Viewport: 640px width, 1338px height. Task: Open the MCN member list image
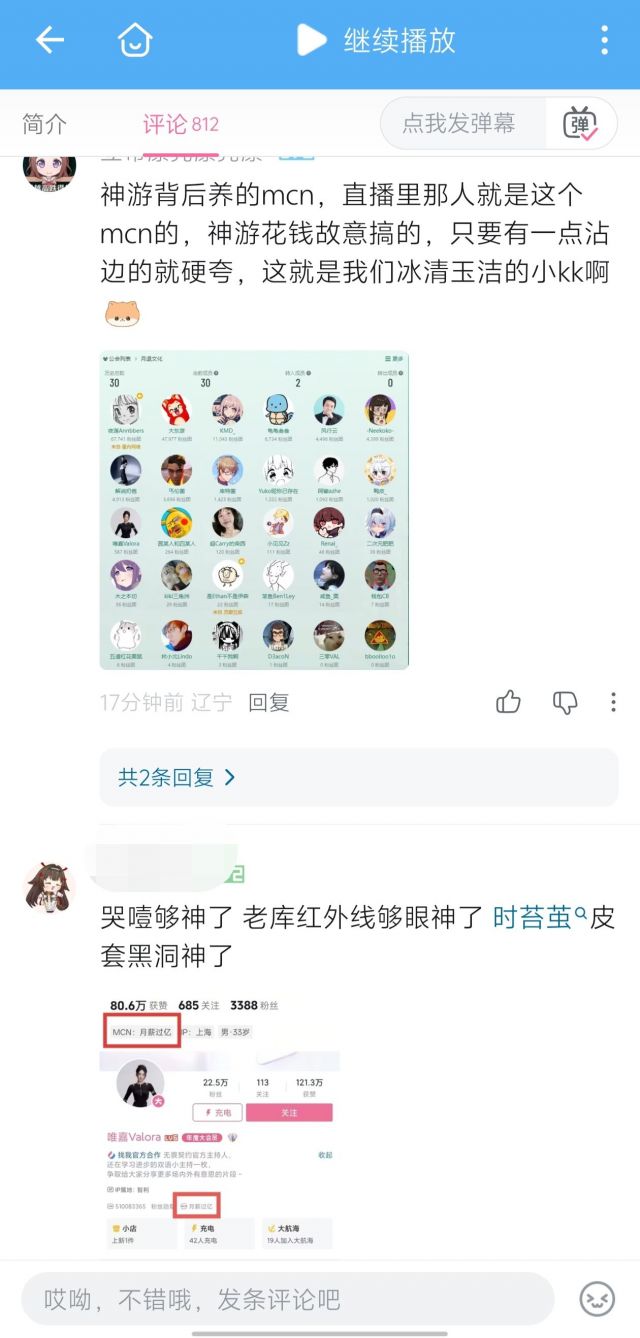click(254, 510)
